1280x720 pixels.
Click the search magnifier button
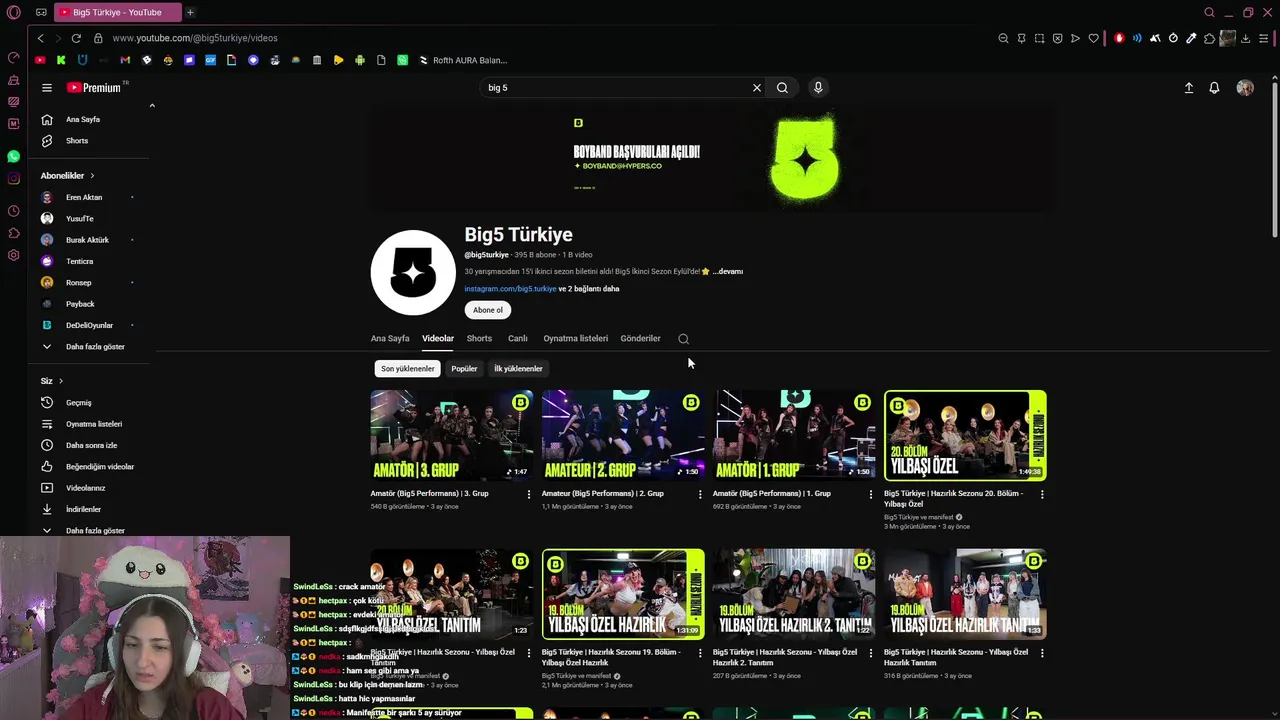[782, 88]
